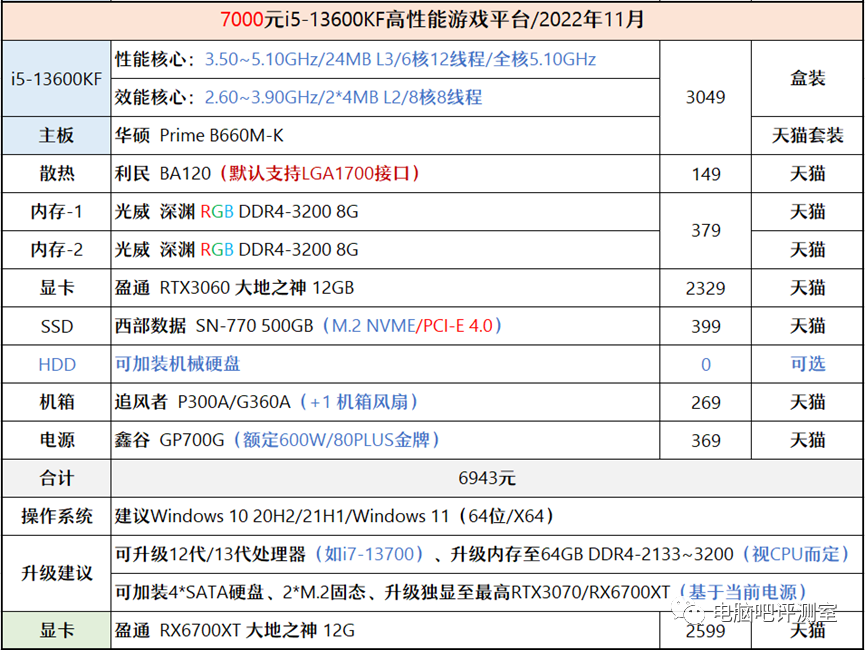Click the SSD label cell

coord(56,326)
